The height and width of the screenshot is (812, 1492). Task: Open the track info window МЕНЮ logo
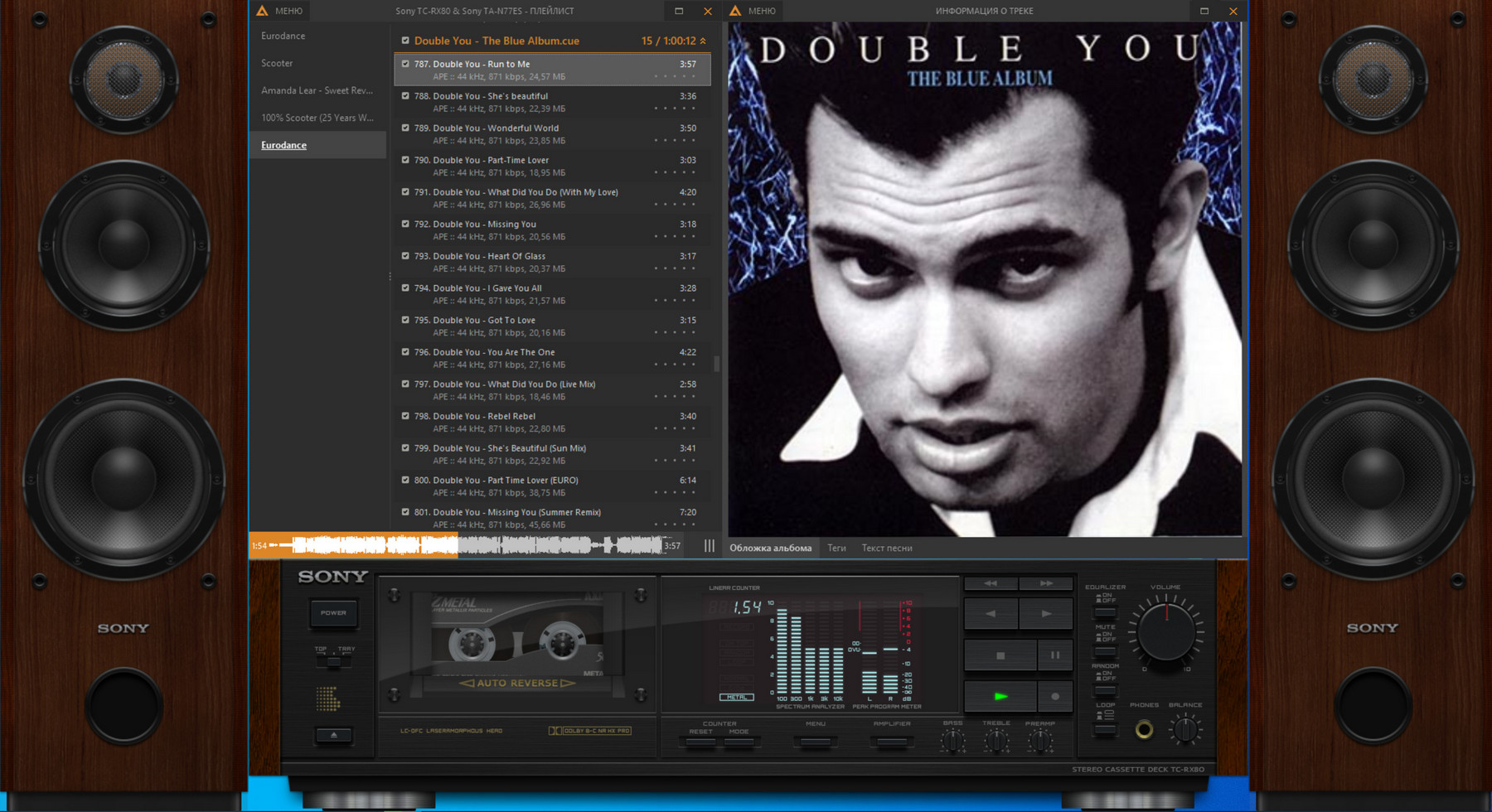coord(735,11)
